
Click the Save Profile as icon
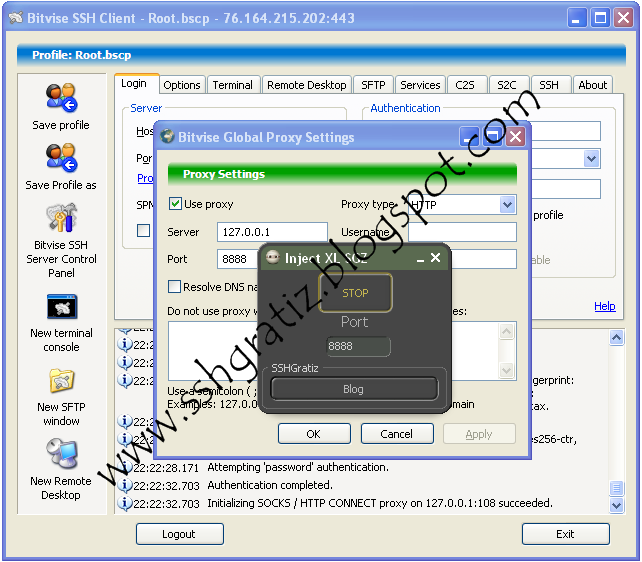(x=61, y=158)
